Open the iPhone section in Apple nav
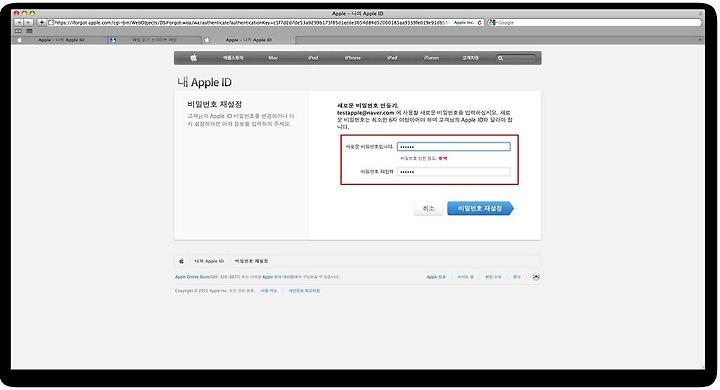The image size is (720, 390). 353,58
